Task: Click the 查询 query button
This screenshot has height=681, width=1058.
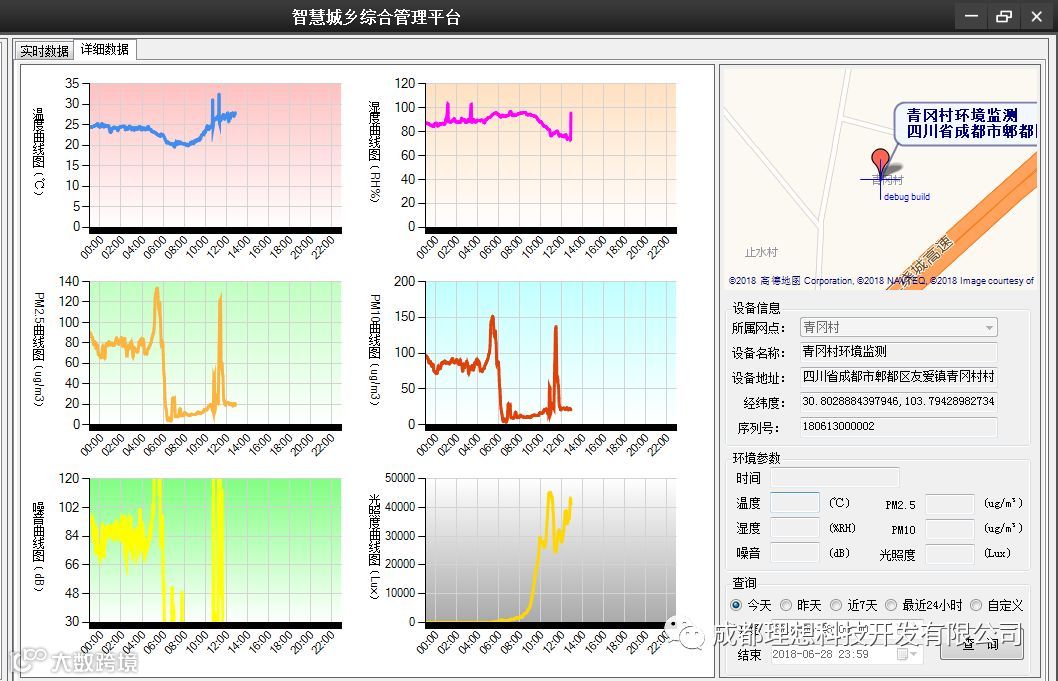Action: click(x=981, y=645)
